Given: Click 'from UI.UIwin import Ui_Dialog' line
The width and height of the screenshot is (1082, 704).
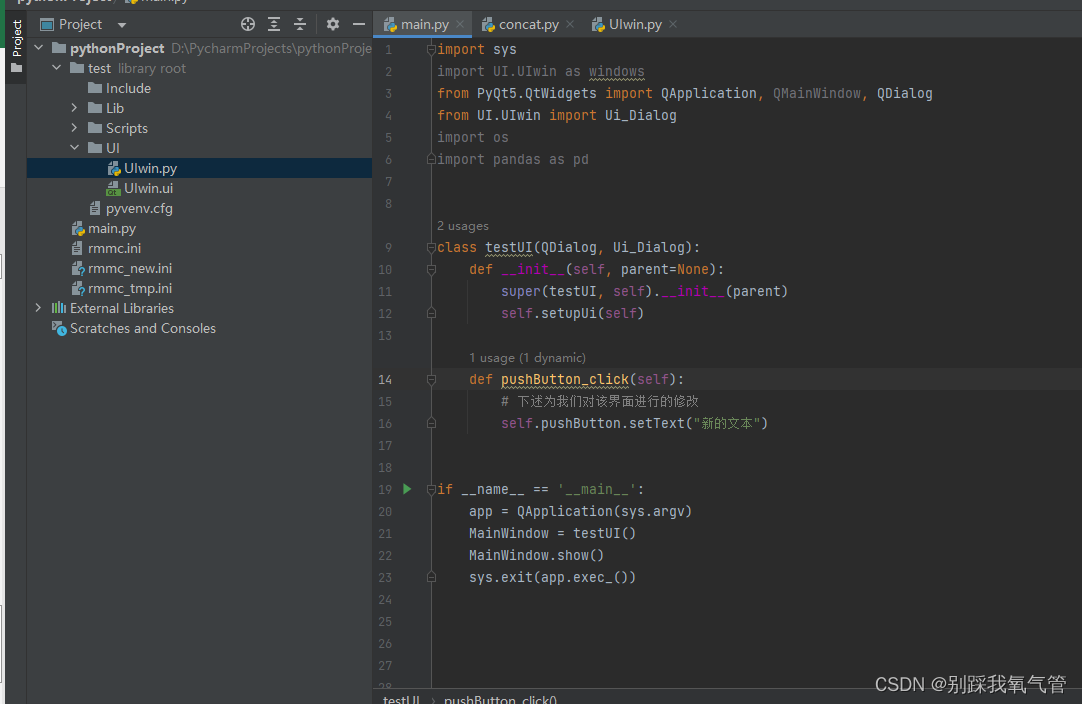Looking at the screenshot, I should 556,115.
